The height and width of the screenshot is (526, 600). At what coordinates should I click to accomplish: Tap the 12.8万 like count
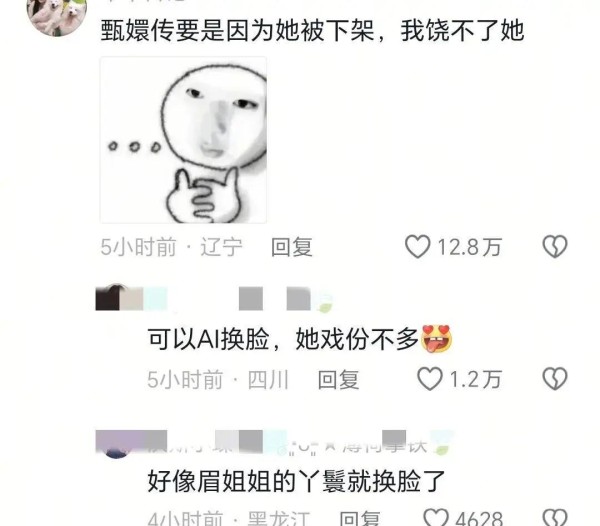point(469,247)
